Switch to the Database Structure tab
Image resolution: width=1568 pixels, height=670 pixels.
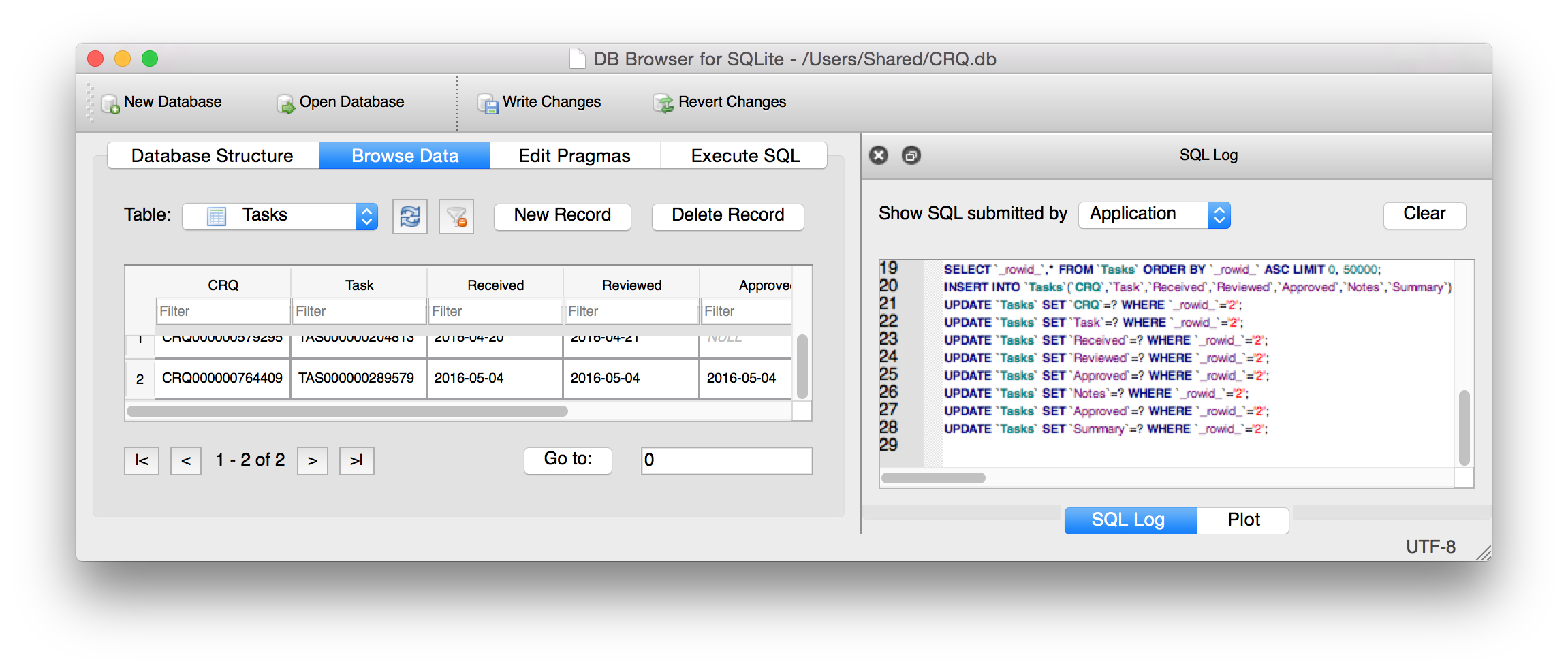213,155
